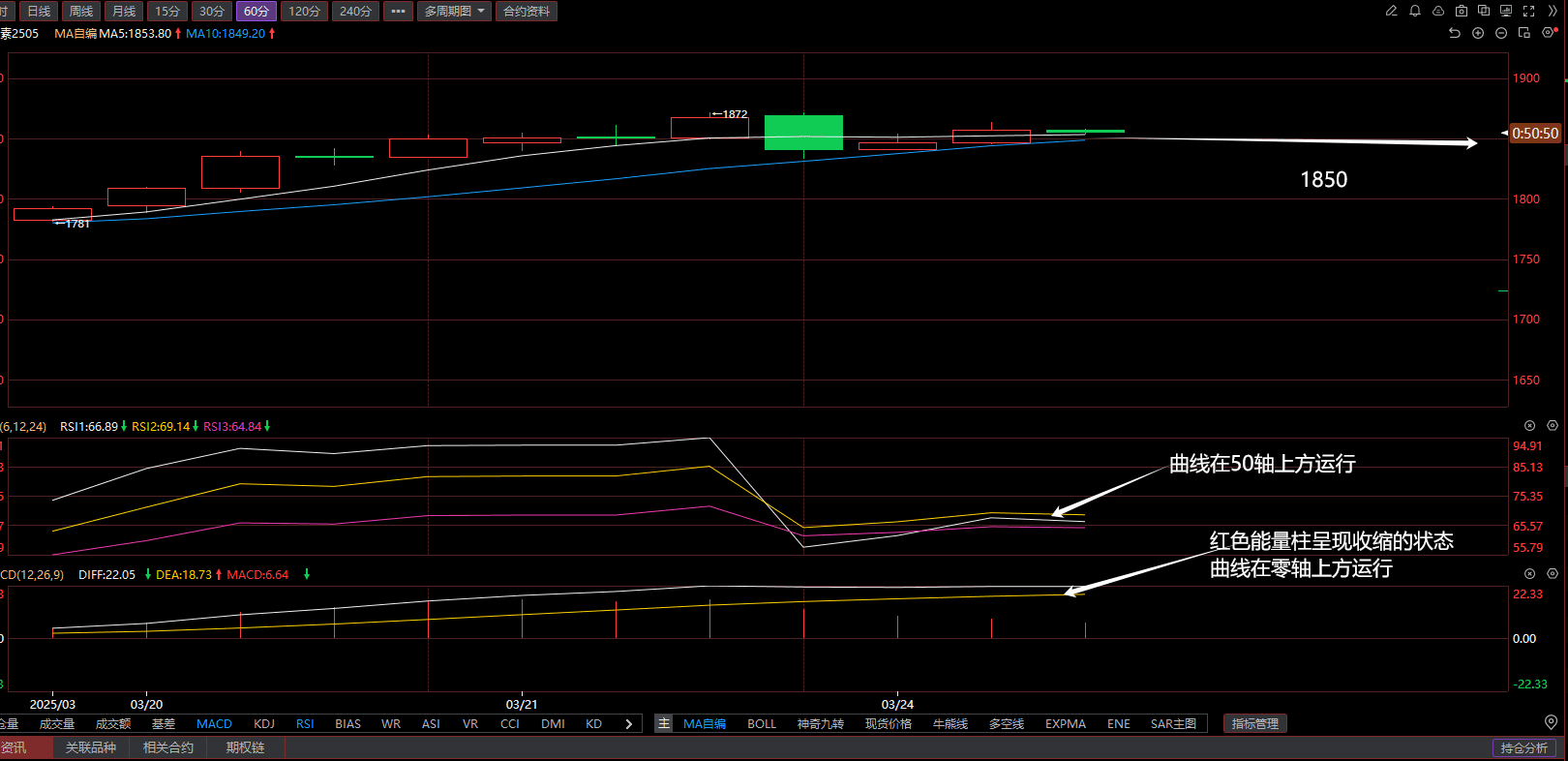Open the 持仓分析 position analysis
The width and height of the screenshot is (1568, 761).
coord(1524,747)
